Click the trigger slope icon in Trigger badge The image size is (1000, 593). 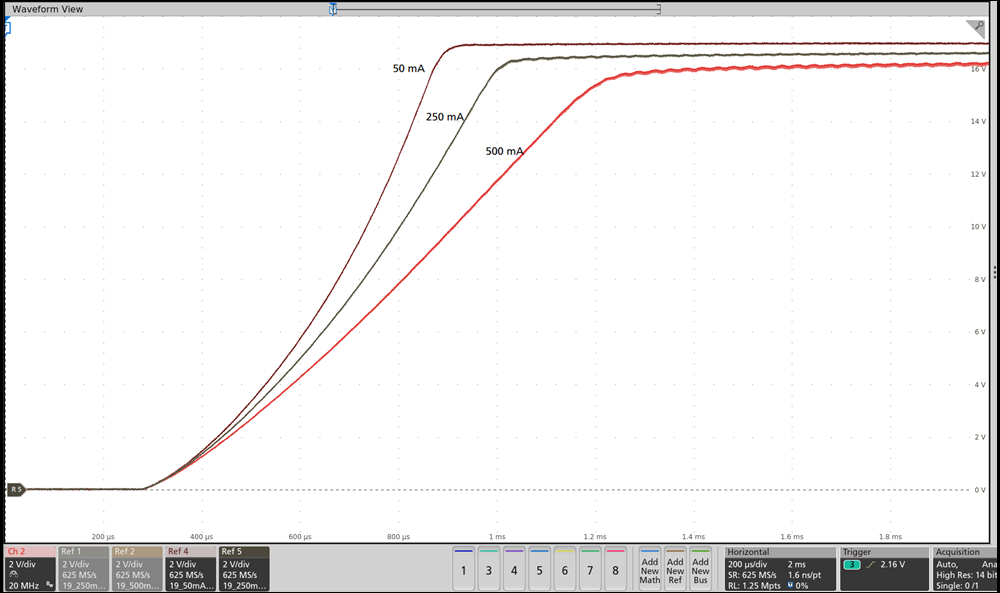tap(869, 564)
